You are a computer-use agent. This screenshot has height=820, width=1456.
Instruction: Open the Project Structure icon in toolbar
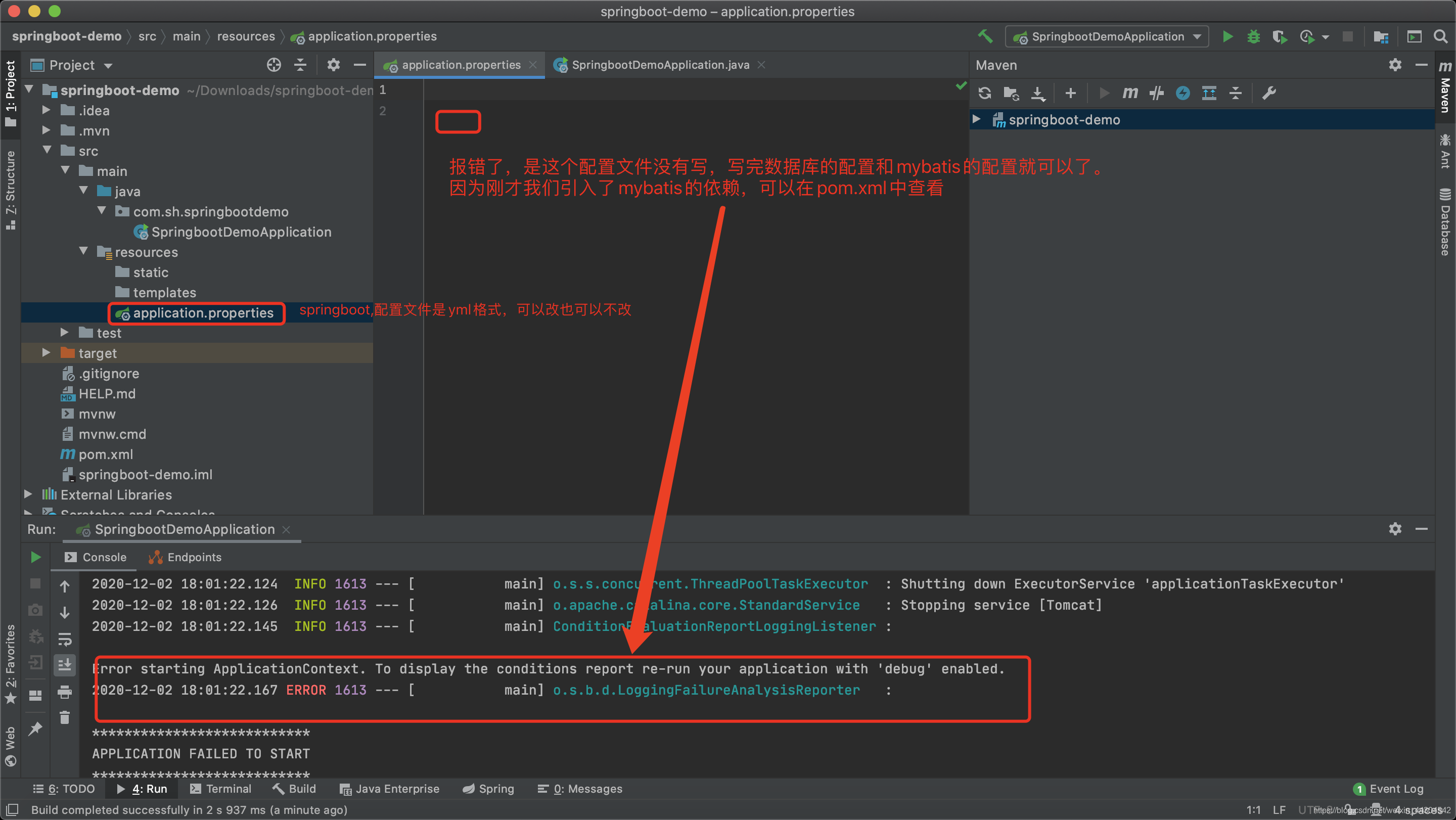click(x=1381, y=37)
